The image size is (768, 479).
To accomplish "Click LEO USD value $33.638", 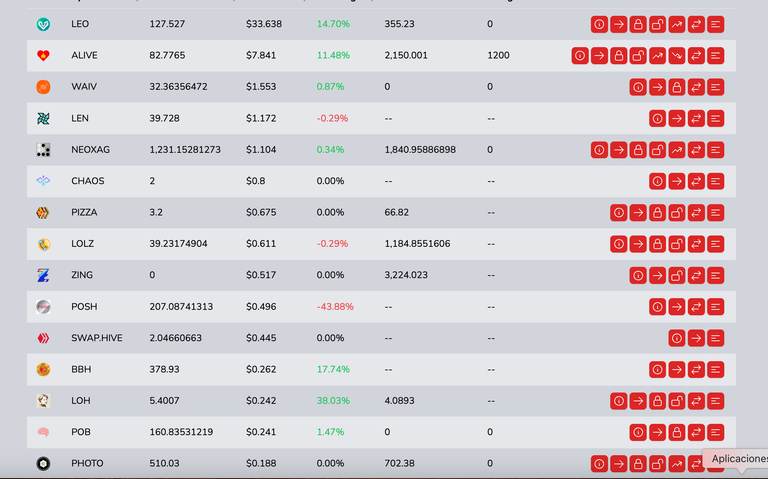I will (264, 24).
